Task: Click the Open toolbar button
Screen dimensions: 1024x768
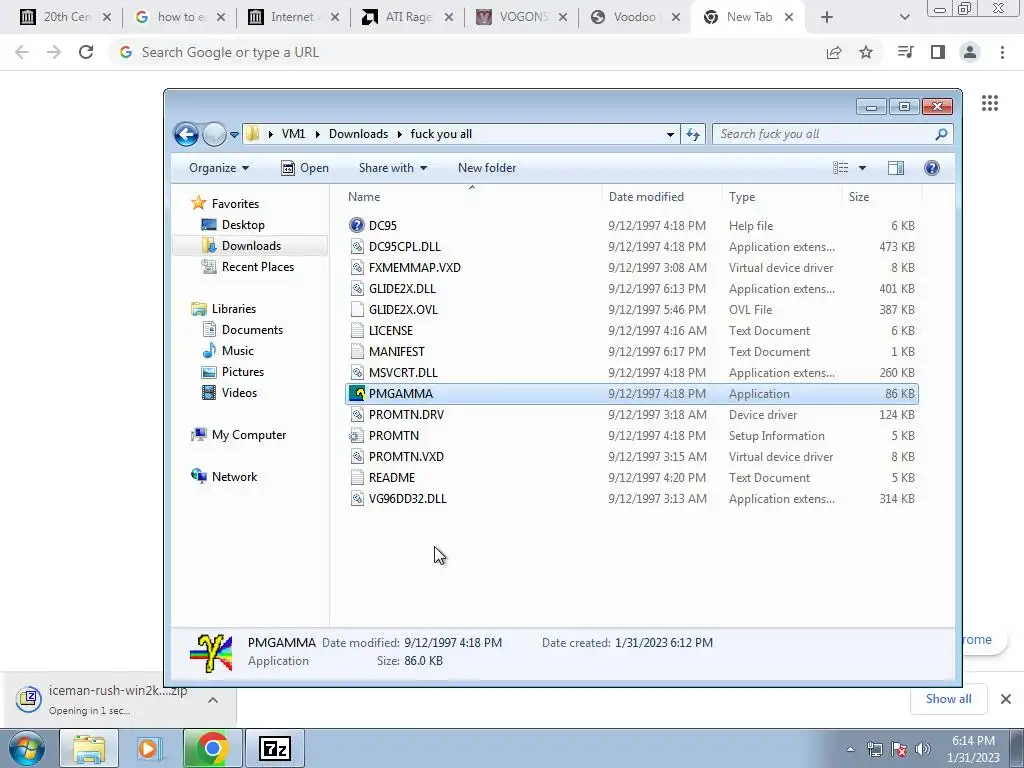Action: [305, 168]
